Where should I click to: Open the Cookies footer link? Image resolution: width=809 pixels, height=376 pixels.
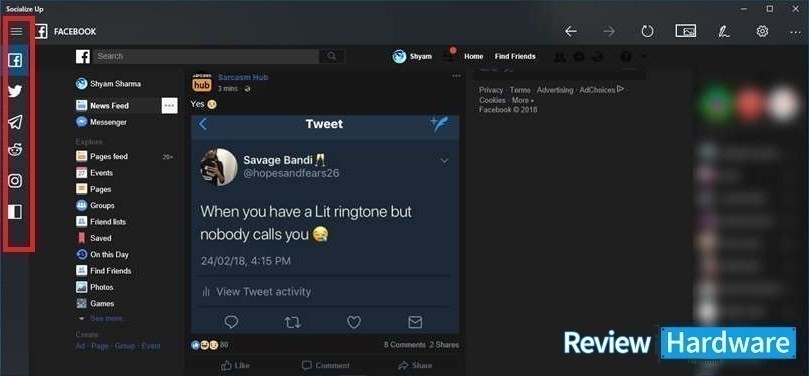tap(492, 100)
